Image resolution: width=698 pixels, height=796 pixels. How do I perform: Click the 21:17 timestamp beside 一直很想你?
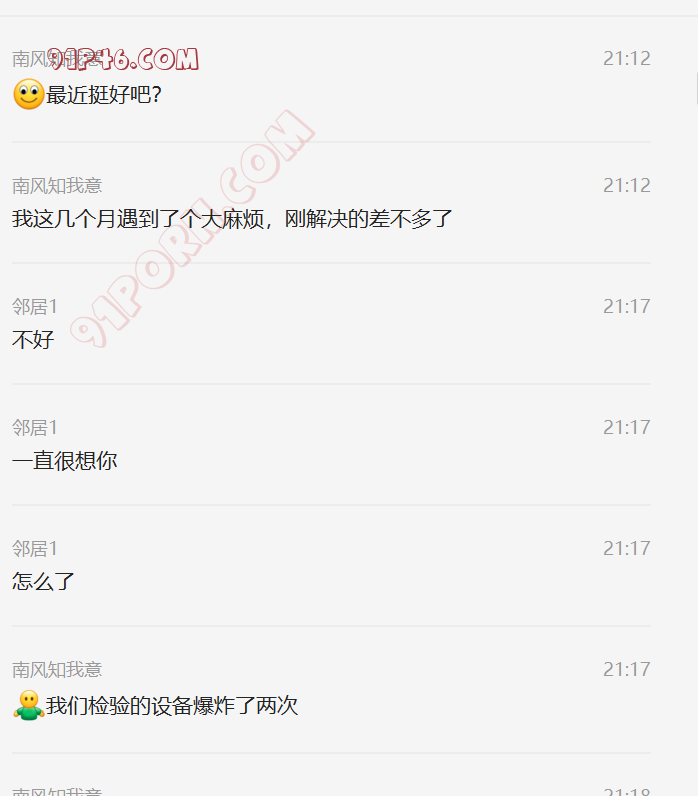[x=627, y=428]
